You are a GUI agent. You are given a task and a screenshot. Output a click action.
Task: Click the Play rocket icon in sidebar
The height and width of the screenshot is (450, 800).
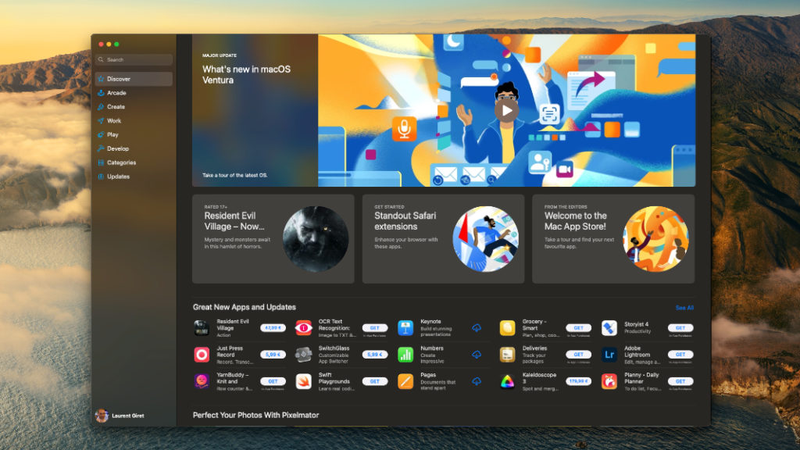101,135
